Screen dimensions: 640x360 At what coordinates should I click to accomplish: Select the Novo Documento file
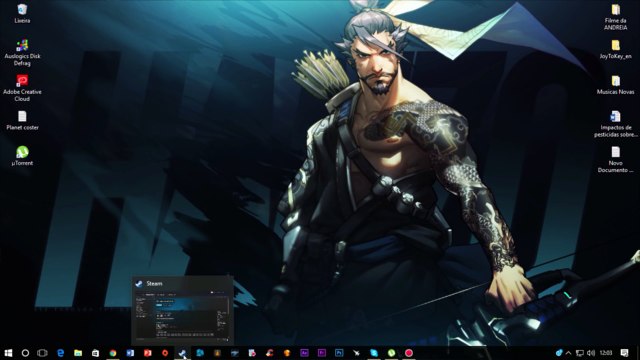pos(616,160)
